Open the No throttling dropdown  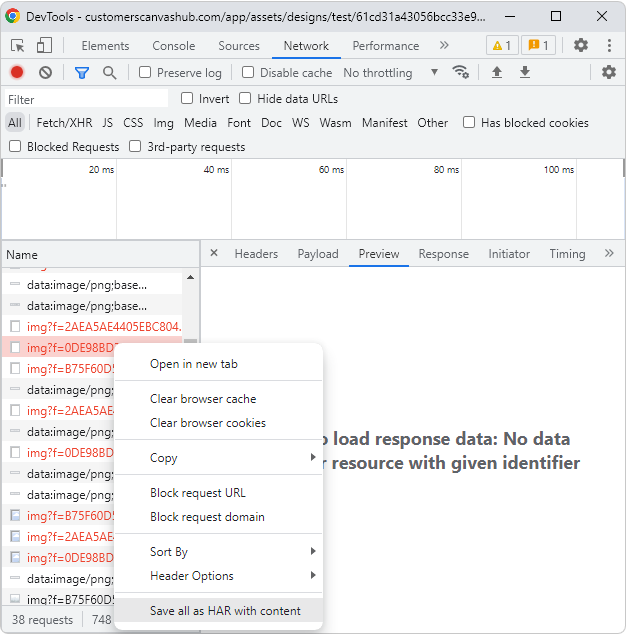[391, 73]
